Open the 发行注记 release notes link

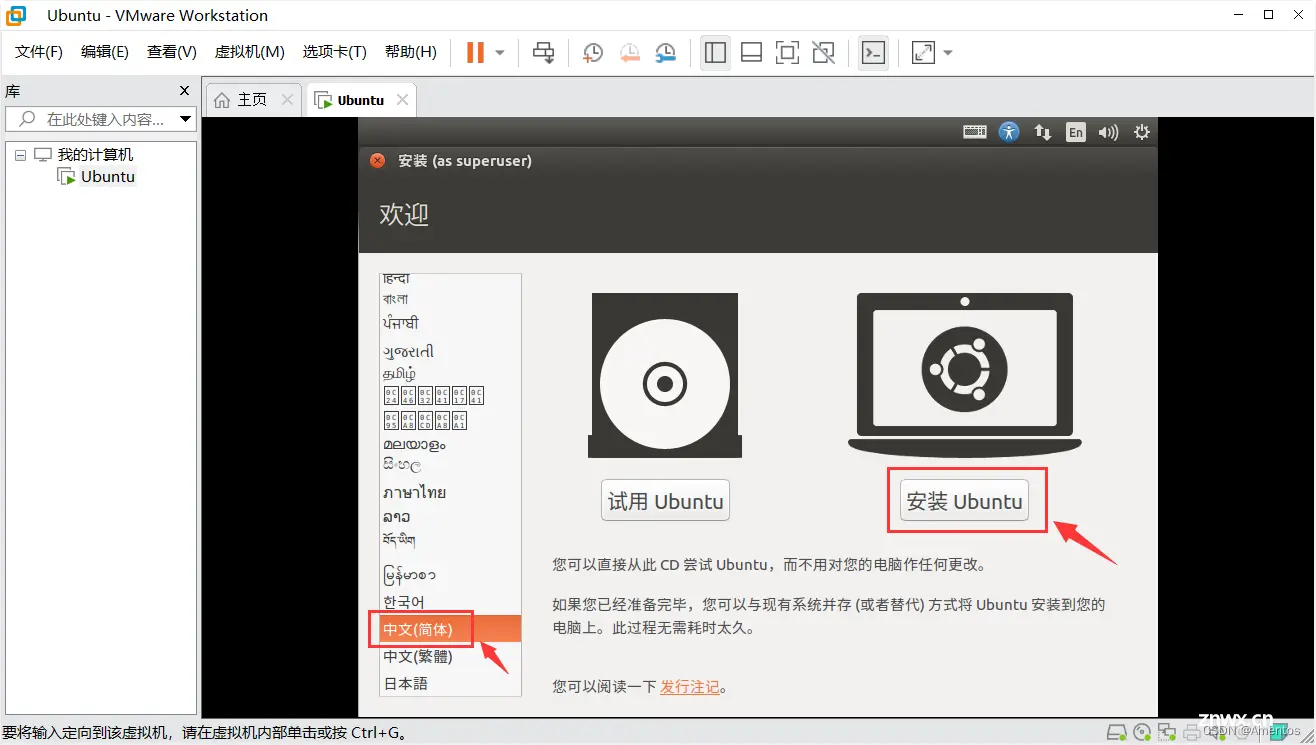[x=690, y=687]
